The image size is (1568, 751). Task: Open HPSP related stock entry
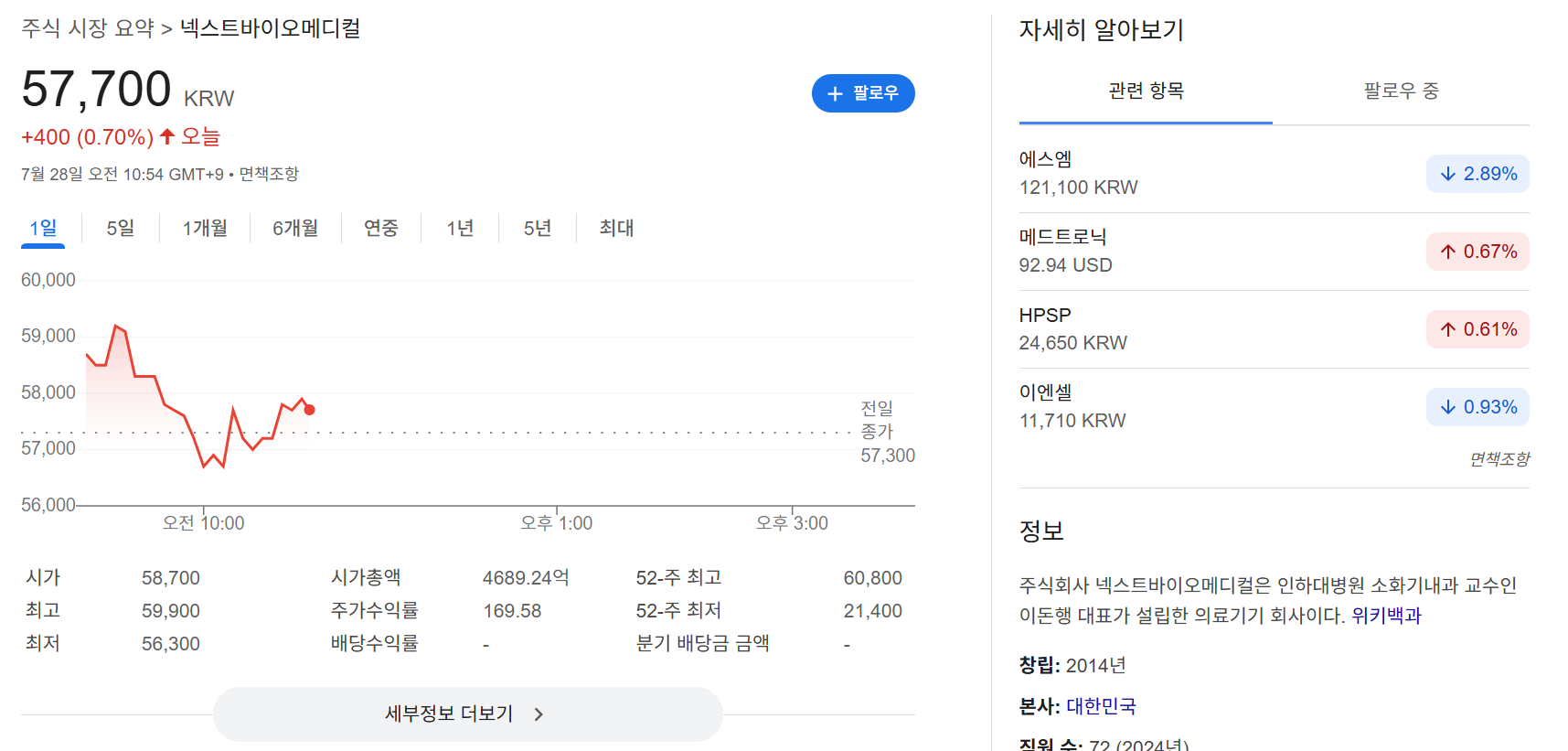point(1275,329)
